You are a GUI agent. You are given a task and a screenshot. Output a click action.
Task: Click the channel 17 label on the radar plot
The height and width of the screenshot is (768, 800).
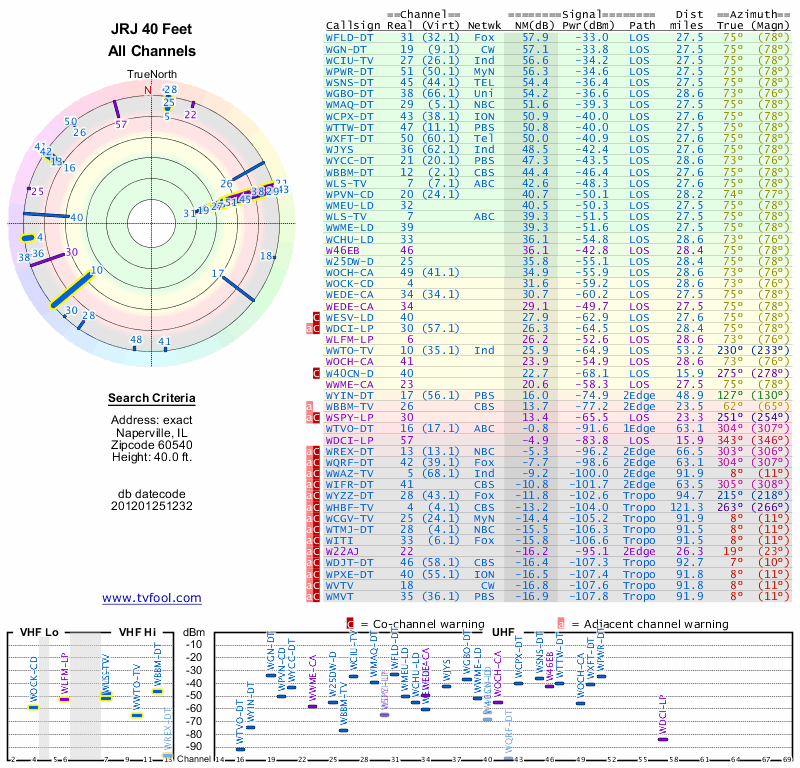pyautogui.click(x=217, y=273)
